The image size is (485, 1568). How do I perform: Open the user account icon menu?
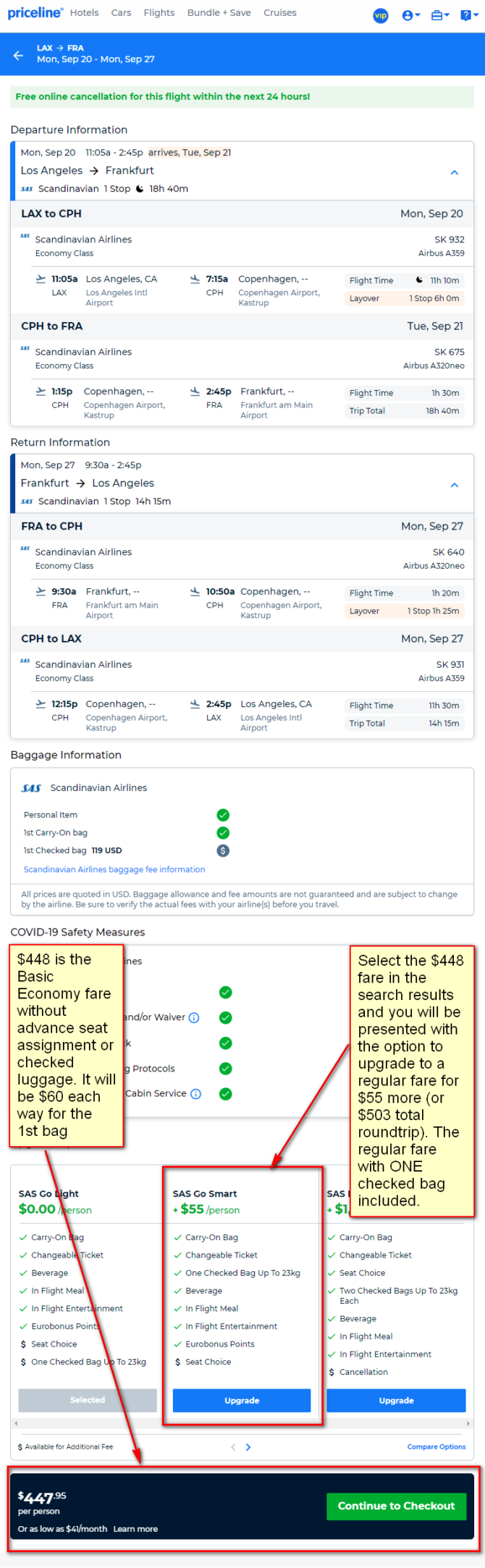point(410,15)
